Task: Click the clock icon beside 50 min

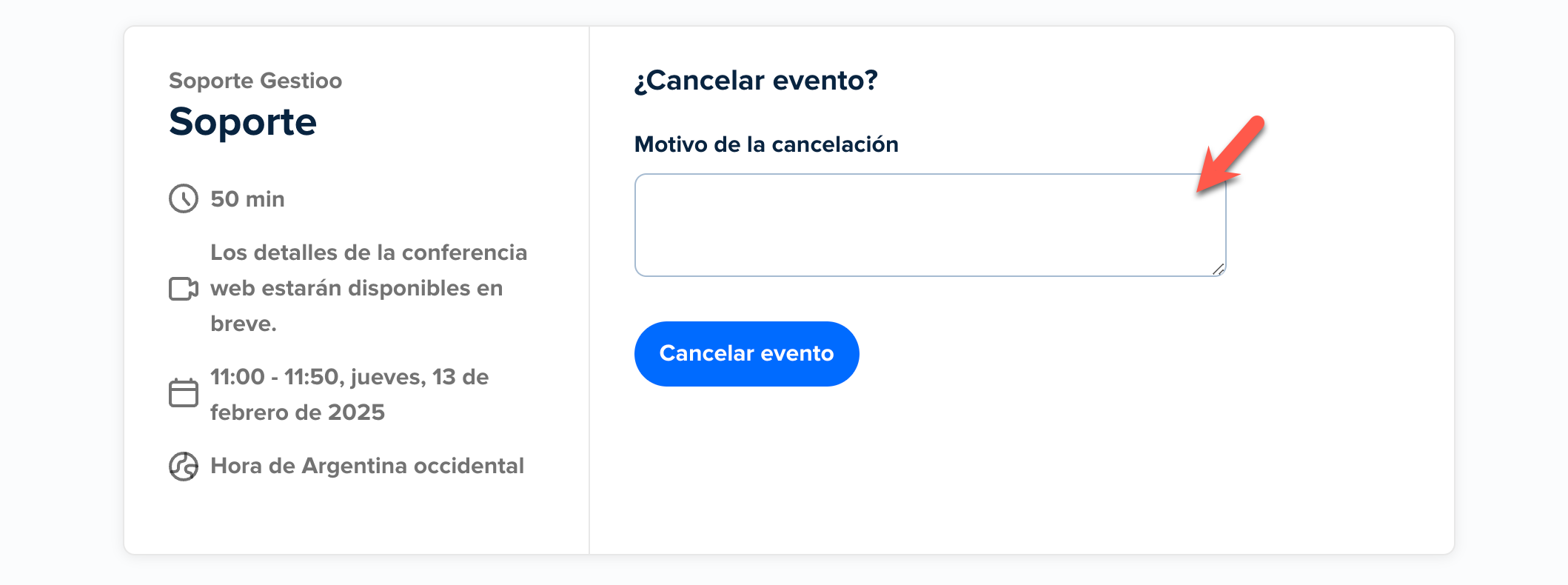Action: (x=184, y=198)
